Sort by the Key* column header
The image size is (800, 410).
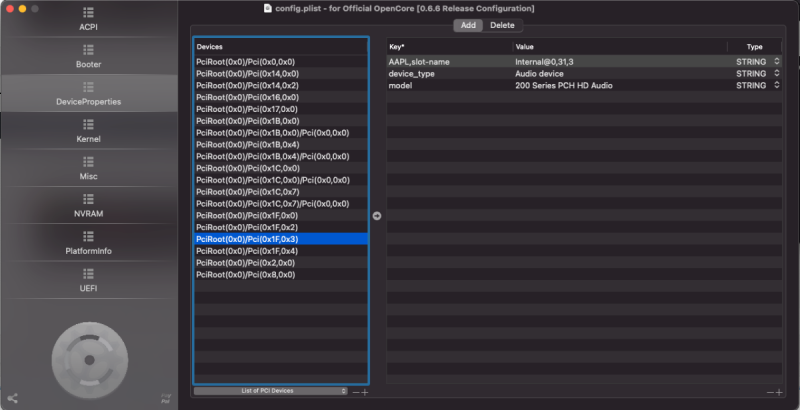click(449, 46)
